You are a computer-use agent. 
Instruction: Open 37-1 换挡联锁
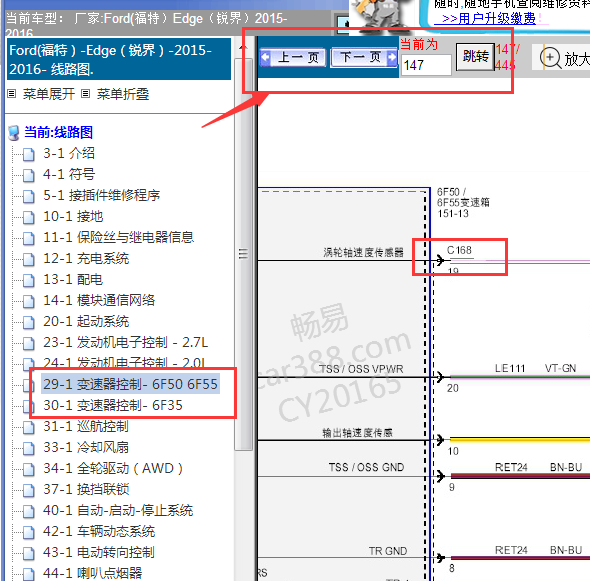click(x=86, y=490)
